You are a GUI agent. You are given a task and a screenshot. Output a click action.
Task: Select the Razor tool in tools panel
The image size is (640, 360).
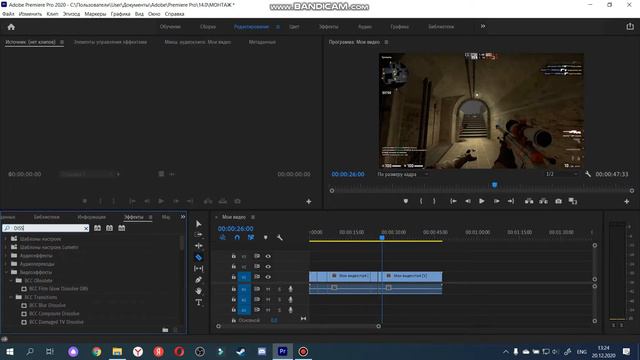[x=199, y=257]
